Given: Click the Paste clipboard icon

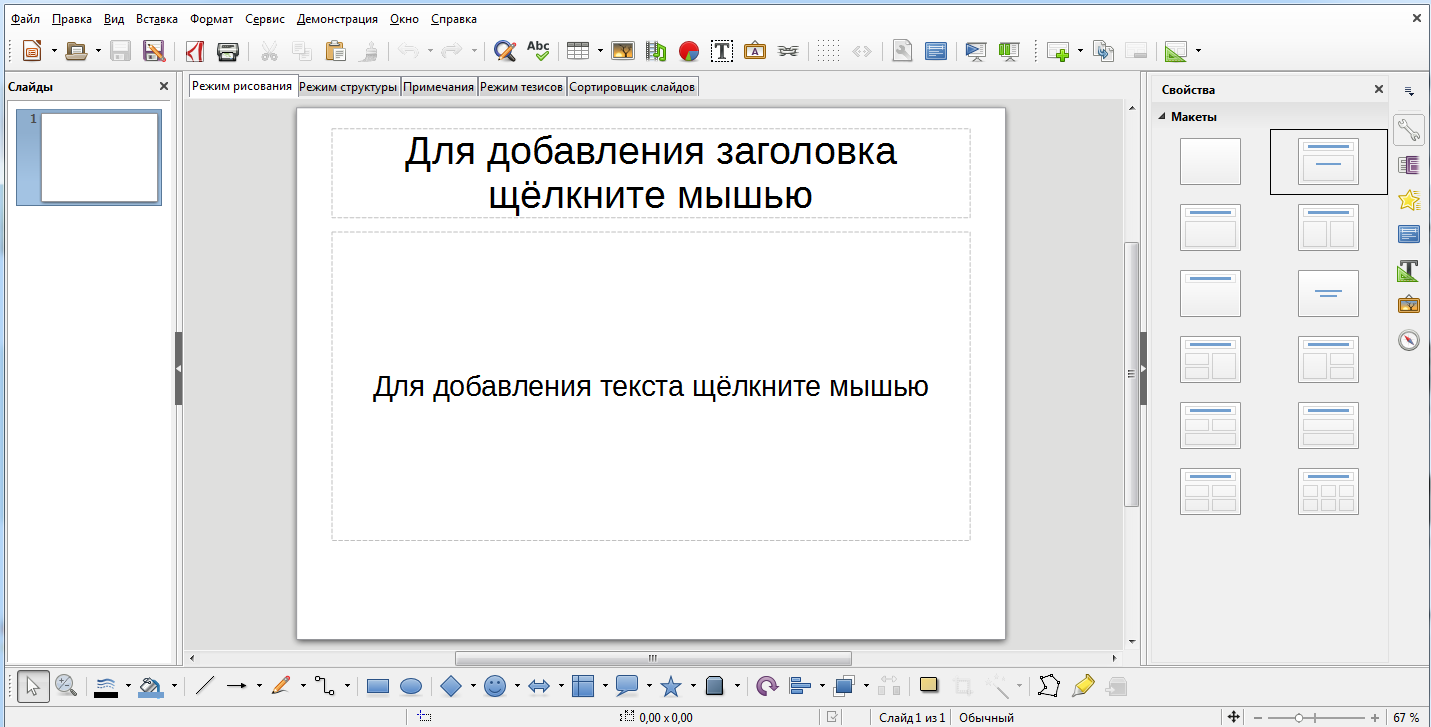Looking at the screenshot, I should pos(336,51).
